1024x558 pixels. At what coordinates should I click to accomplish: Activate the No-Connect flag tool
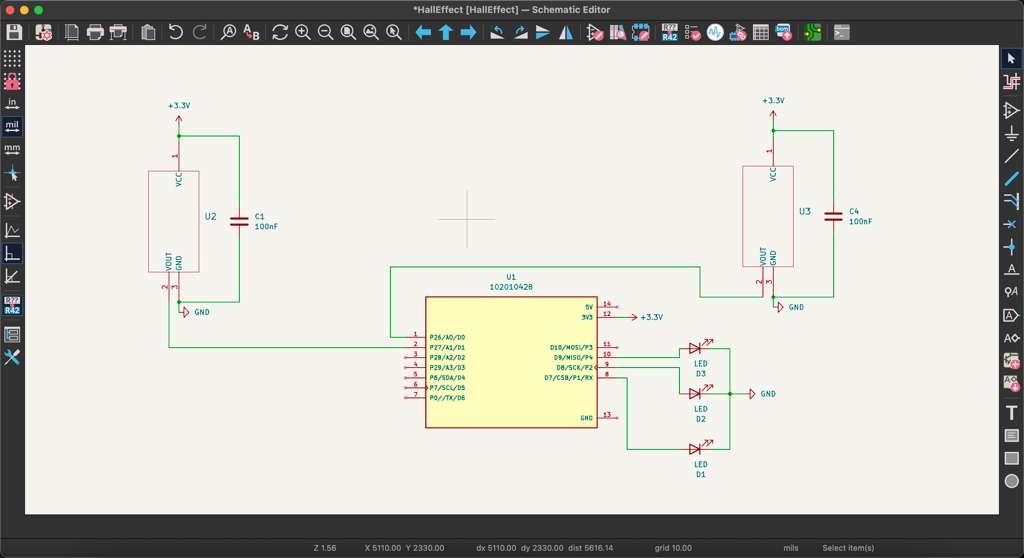(1011, 224)
